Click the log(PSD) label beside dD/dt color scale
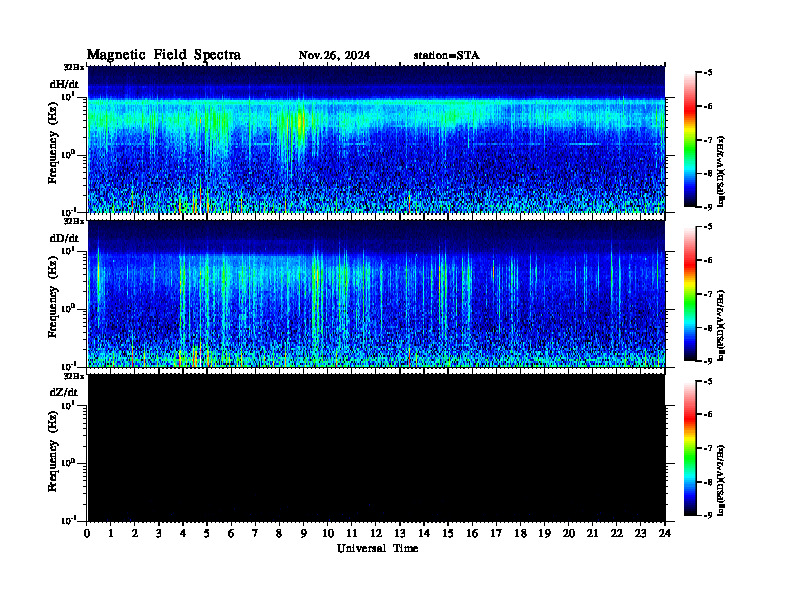792x612 pixels. point(723,326)
